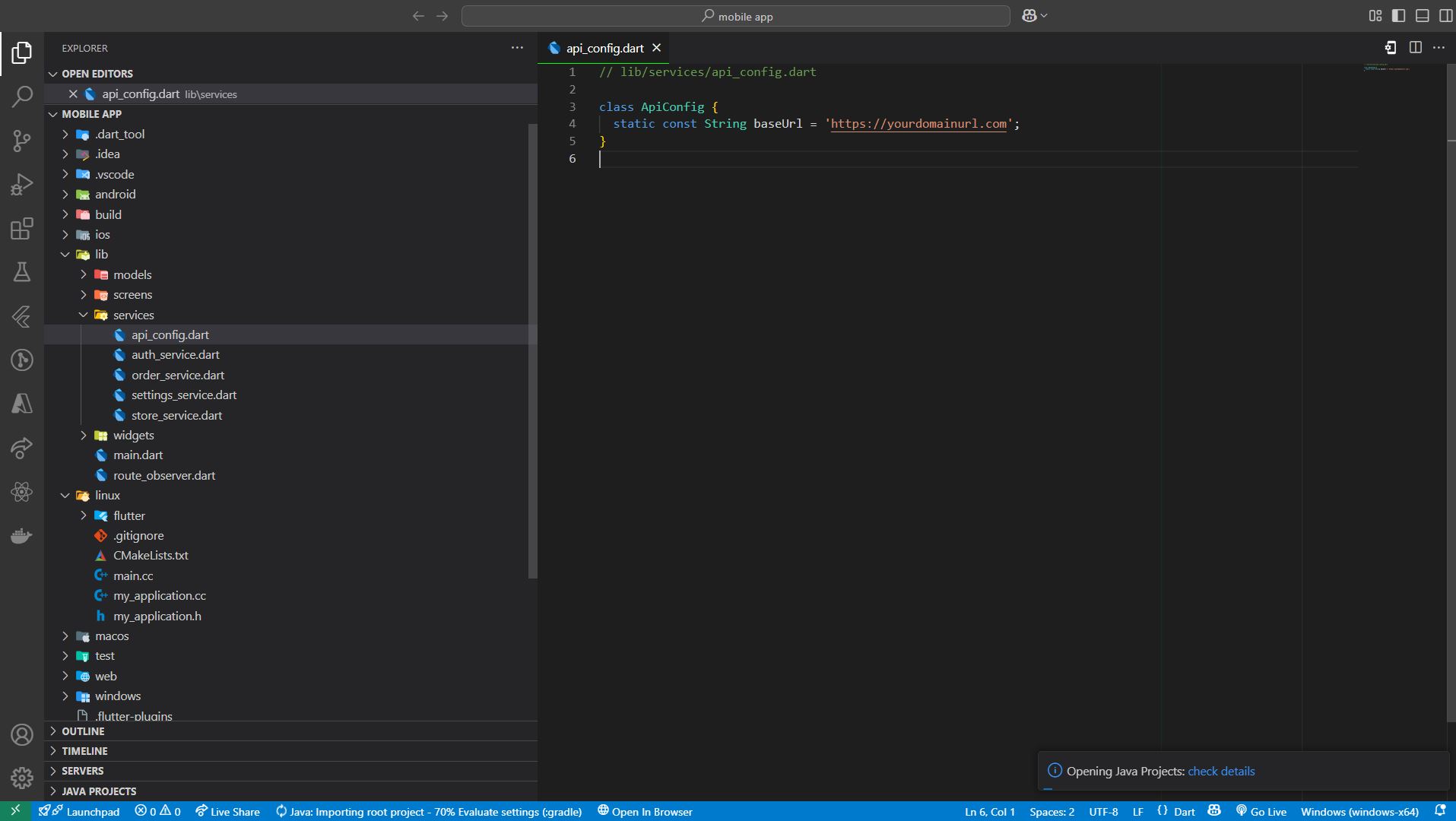This screenshot has height=821, width=1456.
Task: Go back with the left arrow
Action: pos(418,16)
